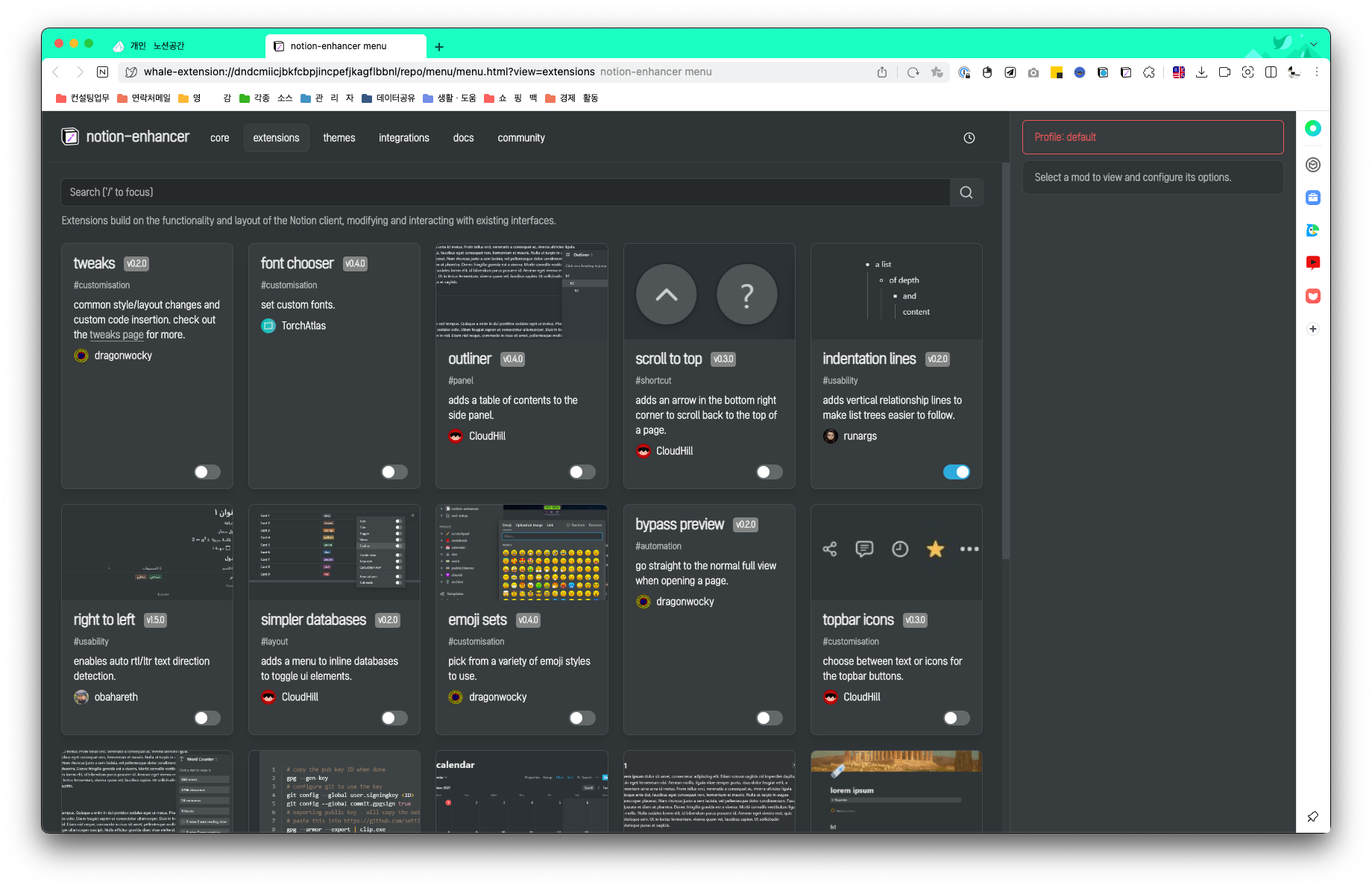The width and height of the screenshot is (1372, 888).
Task: Open the 연락처메일 bookmark folder
Action: coord(144,98)
